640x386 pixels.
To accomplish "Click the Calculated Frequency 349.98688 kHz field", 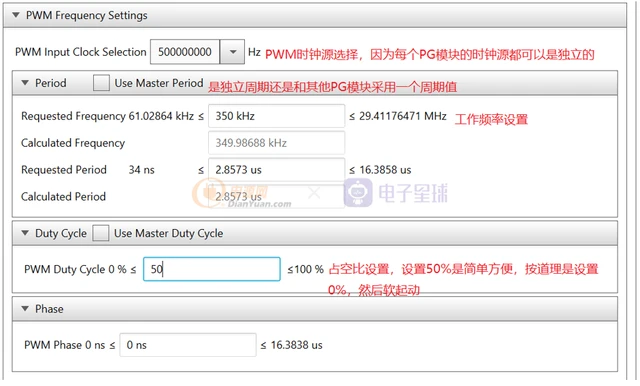I will coord(276,143).
